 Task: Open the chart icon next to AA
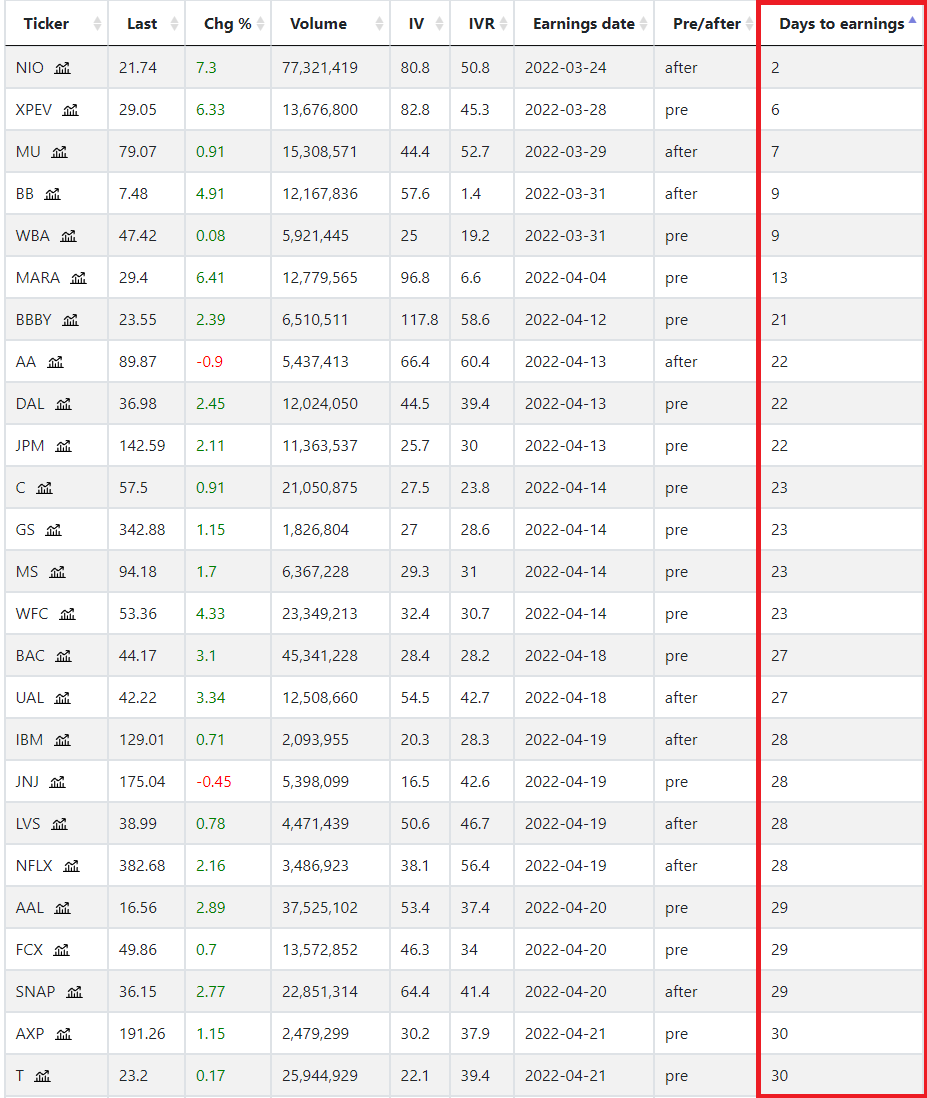pyautogui.click(x=55, y=362)
